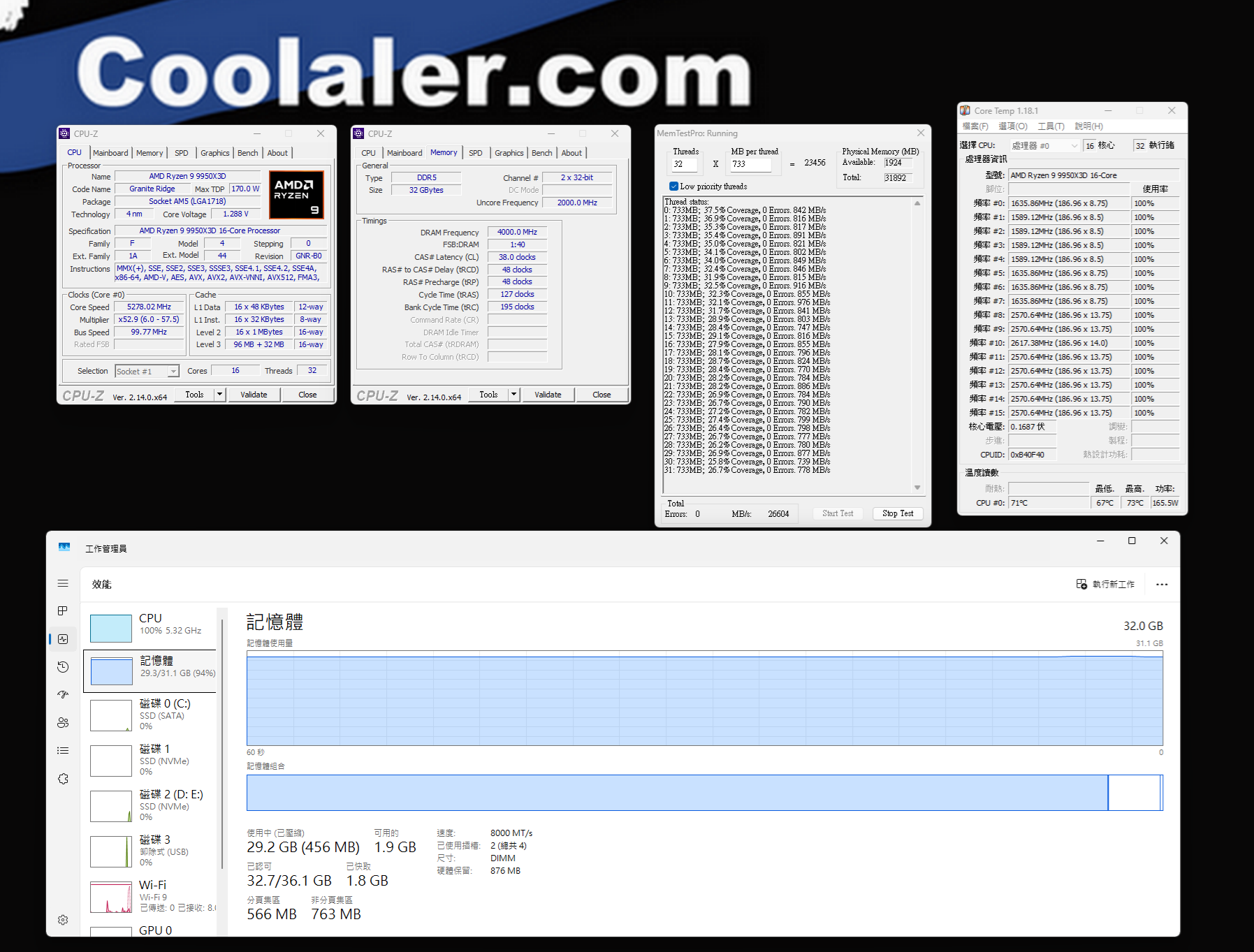1254x952 pixels.
Task: Open Core Temp Options (選項) menu
Action: pyautogui.click(x=1013, y=126)
